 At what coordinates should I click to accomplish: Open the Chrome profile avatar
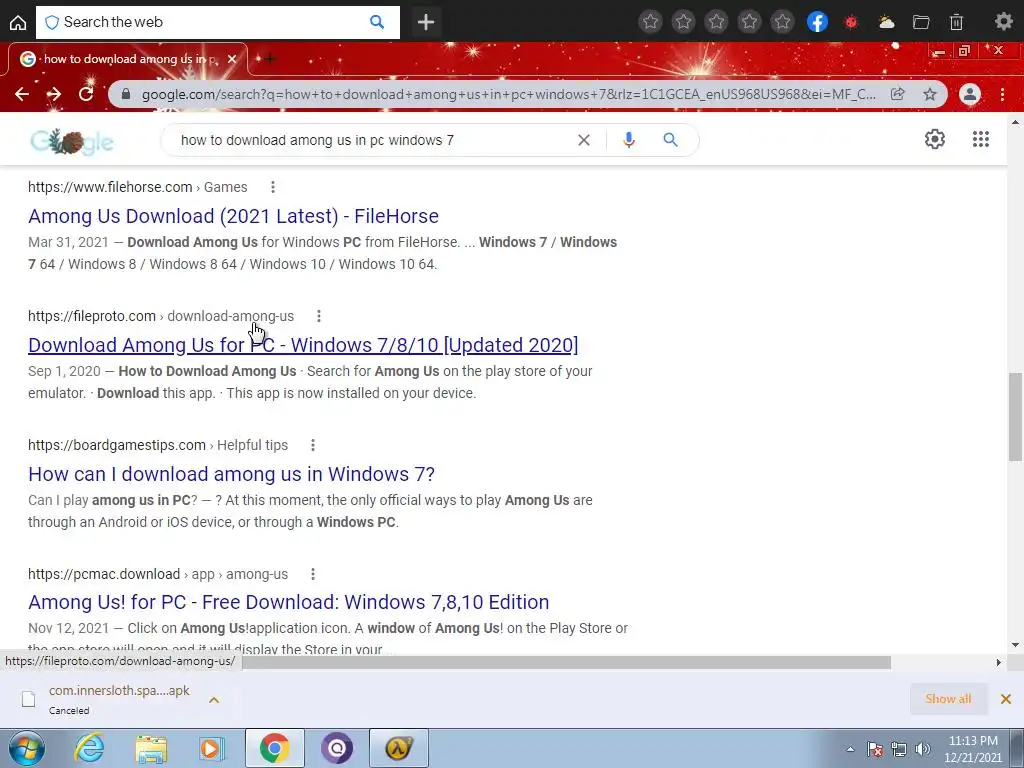tap(970, 94)
